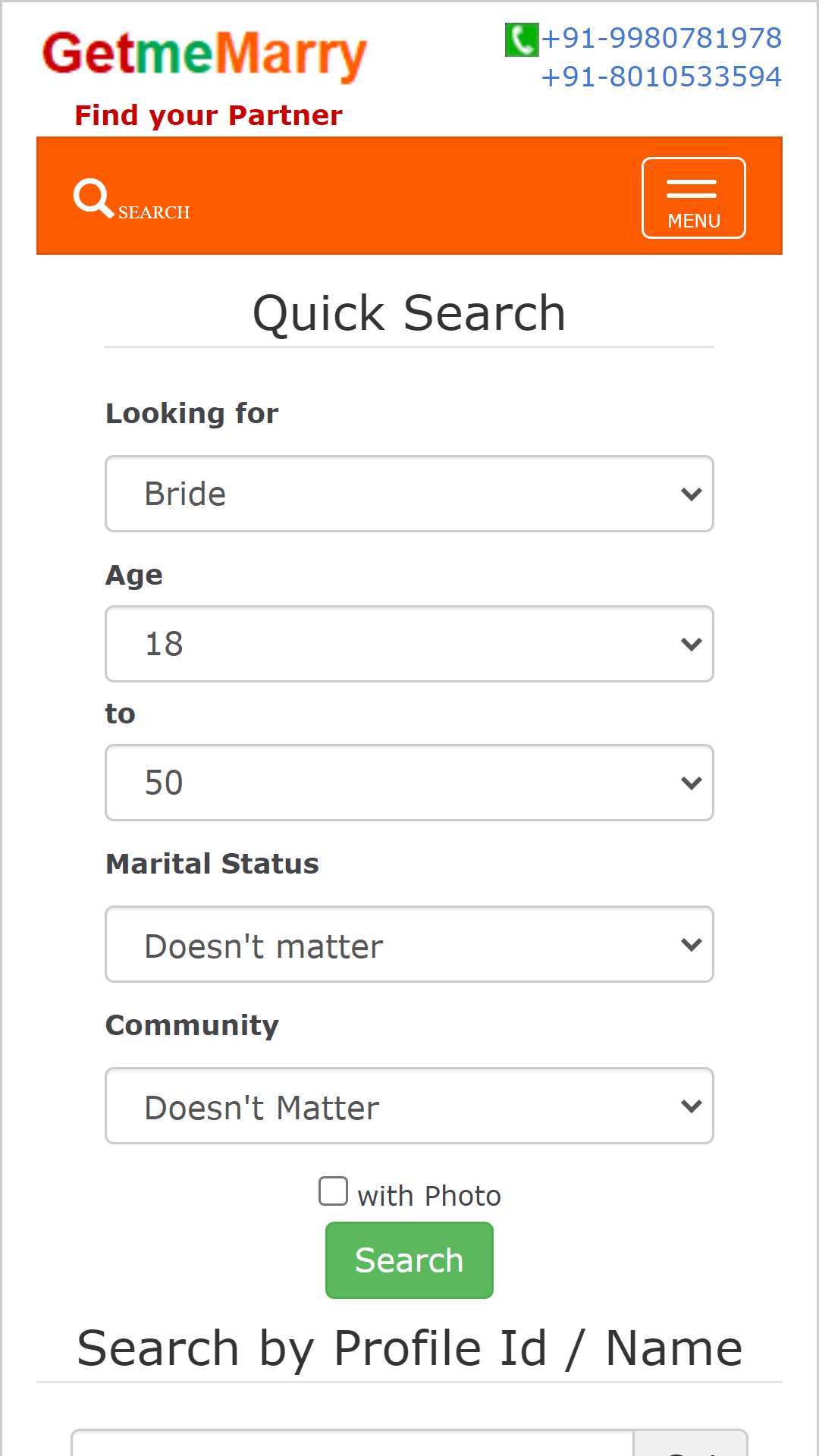Open the hamburger MENU button
The height and width of the screenshot is (1456, 819).
pyautogui.click(x=693, y=198)
